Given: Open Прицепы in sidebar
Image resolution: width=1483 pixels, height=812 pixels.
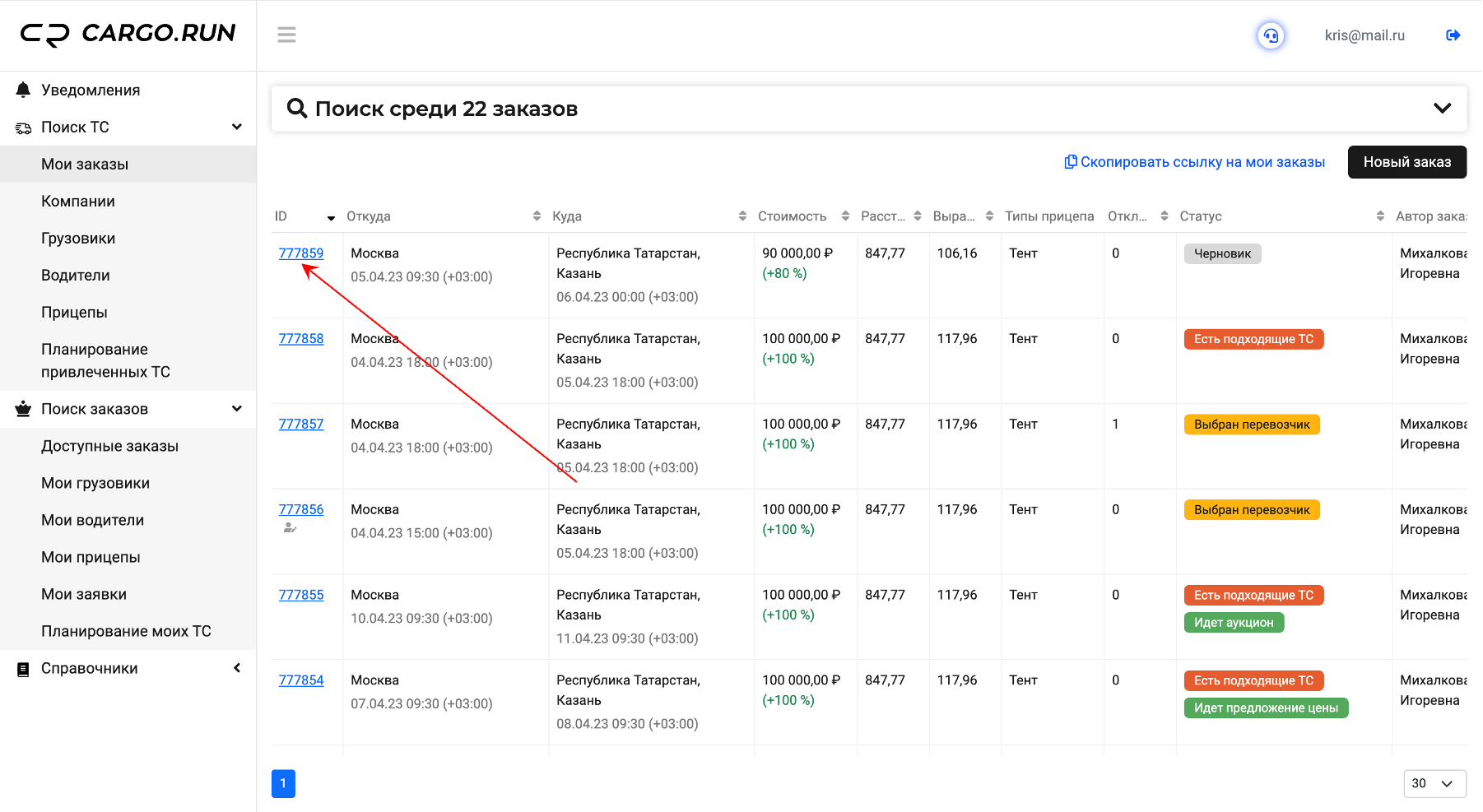Looking at the screenshot, I should pos(128,312).
